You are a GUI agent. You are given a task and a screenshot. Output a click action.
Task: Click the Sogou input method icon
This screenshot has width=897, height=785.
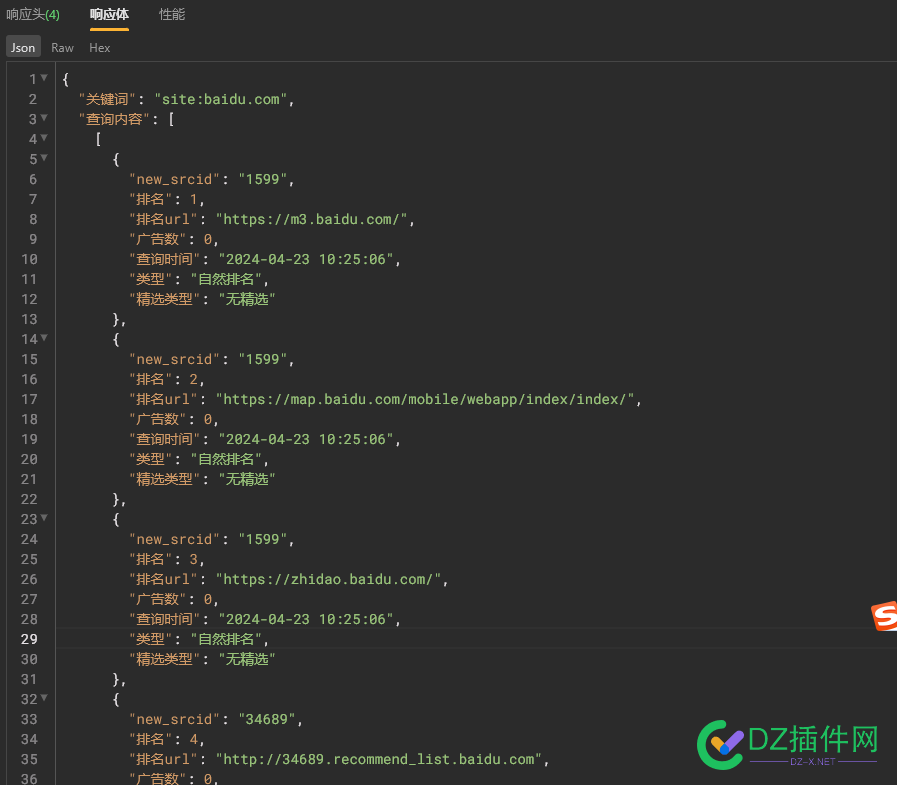pyautogui.click(x=884, y=616)
